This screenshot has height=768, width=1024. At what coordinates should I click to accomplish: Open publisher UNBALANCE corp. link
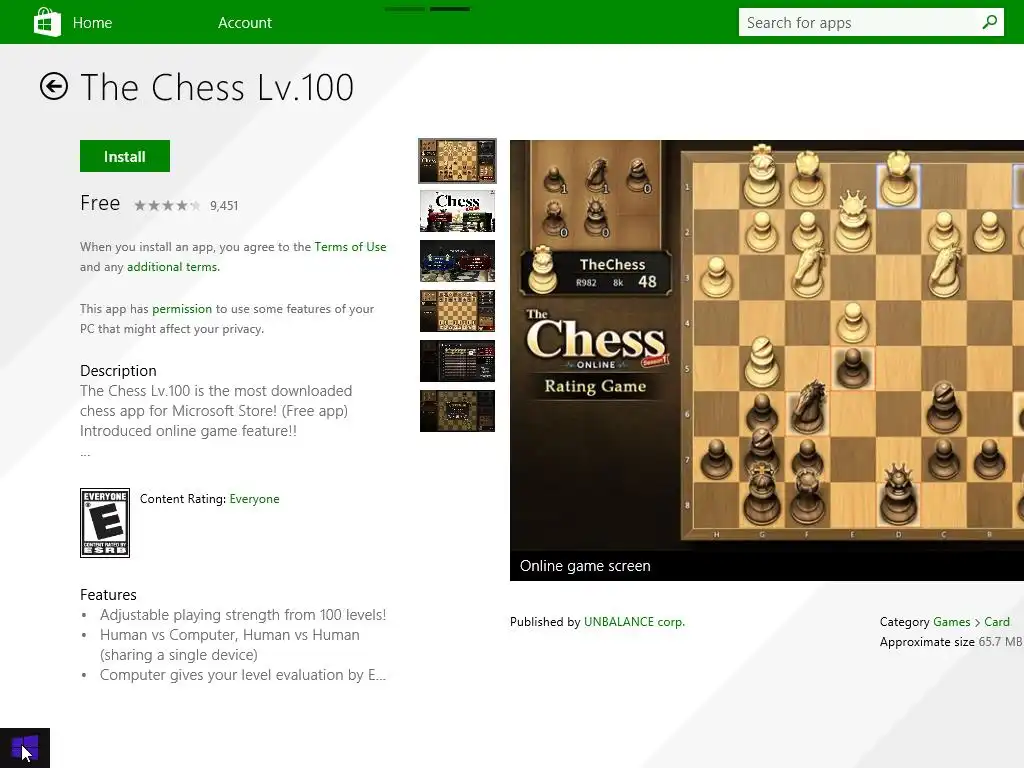pyautogui.click(x=634, y=622)
